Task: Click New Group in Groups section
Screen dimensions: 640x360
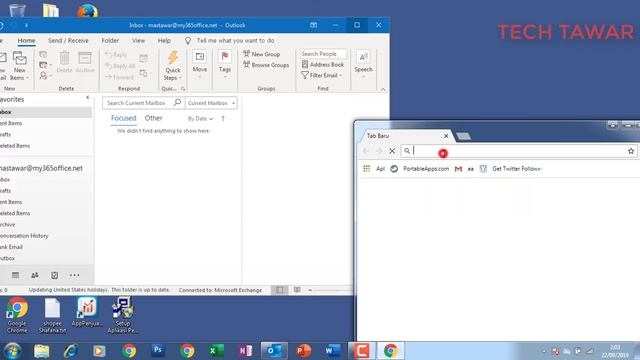Action: tap(262, 54)
